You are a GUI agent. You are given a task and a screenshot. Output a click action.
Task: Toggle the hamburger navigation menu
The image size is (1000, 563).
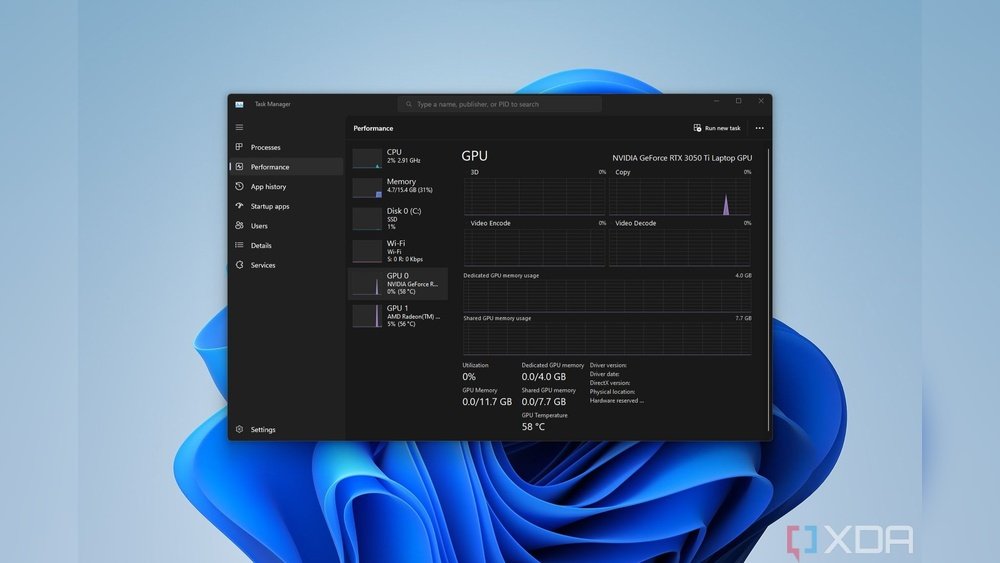pos(239,127)
